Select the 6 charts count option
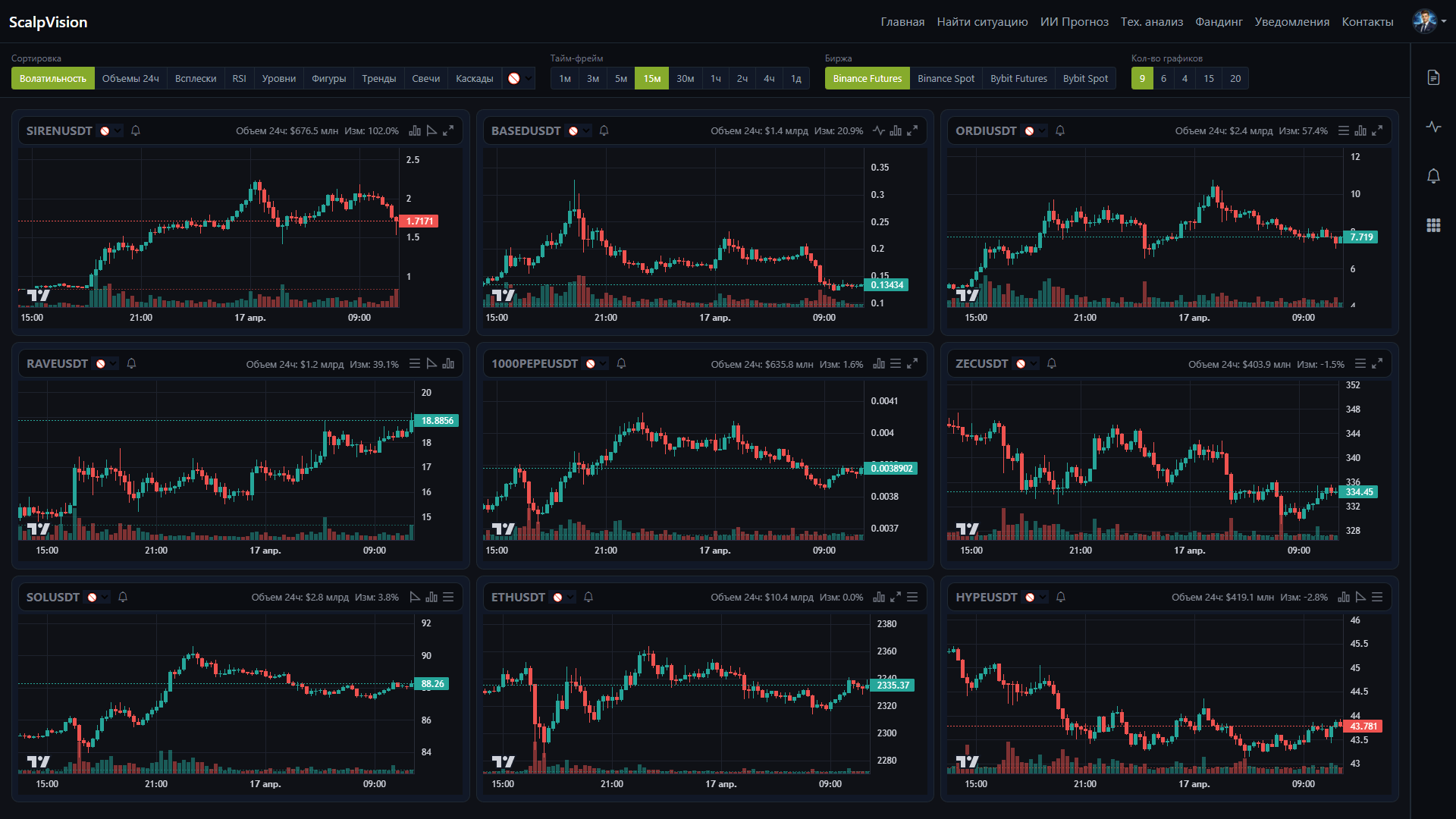 [x=1163, y=78]
